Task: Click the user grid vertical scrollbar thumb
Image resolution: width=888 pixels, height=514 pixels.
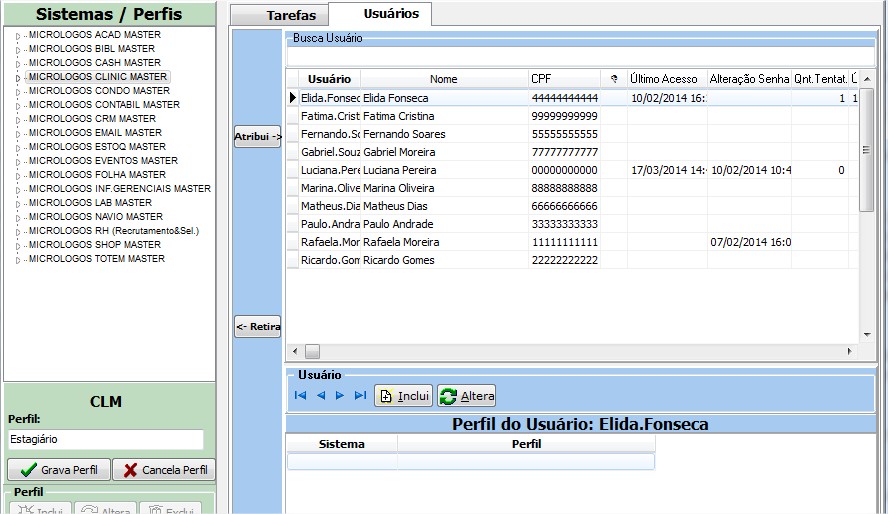Action: click(x=867, y=150)
